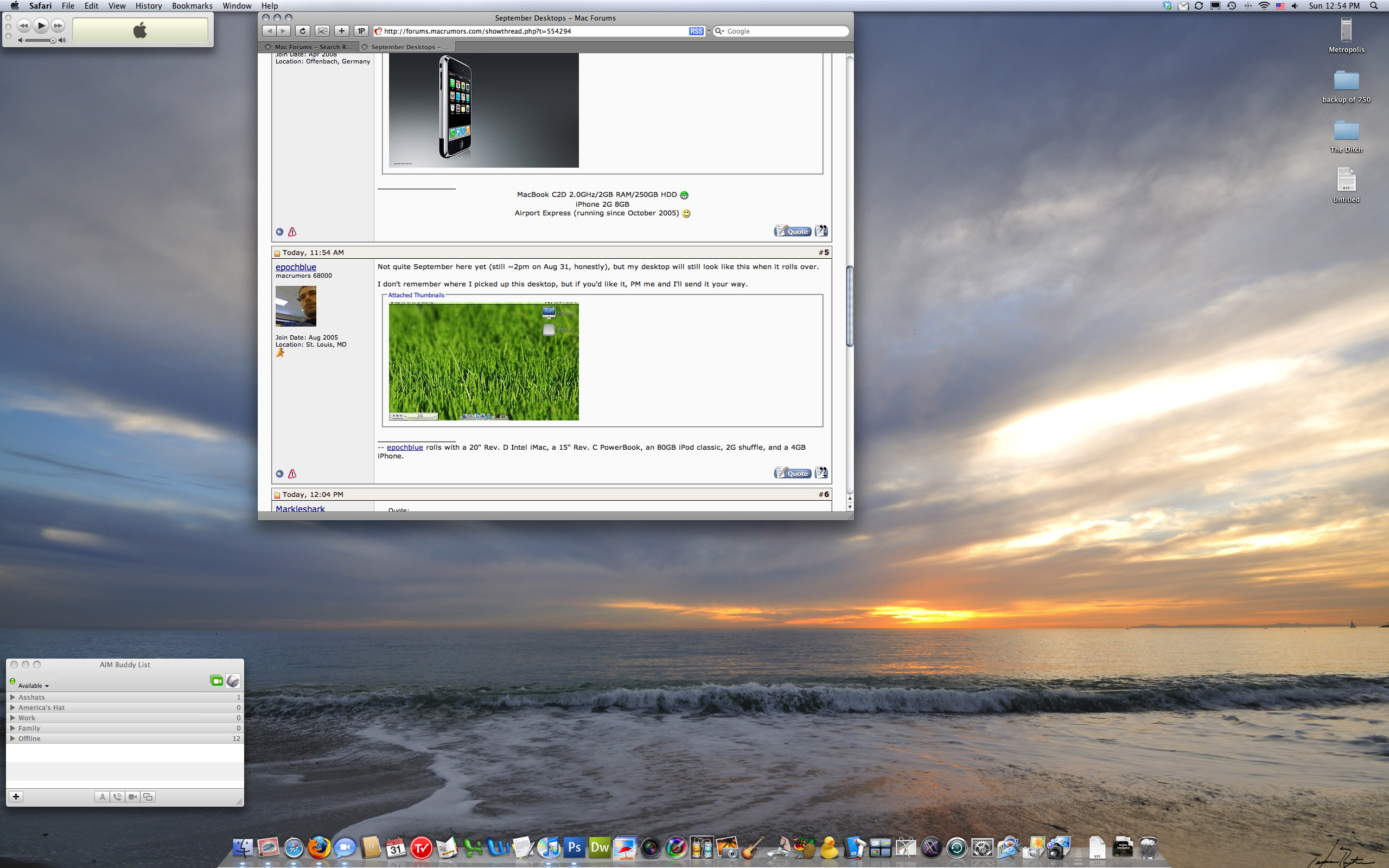Viewport: 1389px width, 868px height.
Task: Start an audio chat from buddy list toolbar
Action: tap(118, 797)
